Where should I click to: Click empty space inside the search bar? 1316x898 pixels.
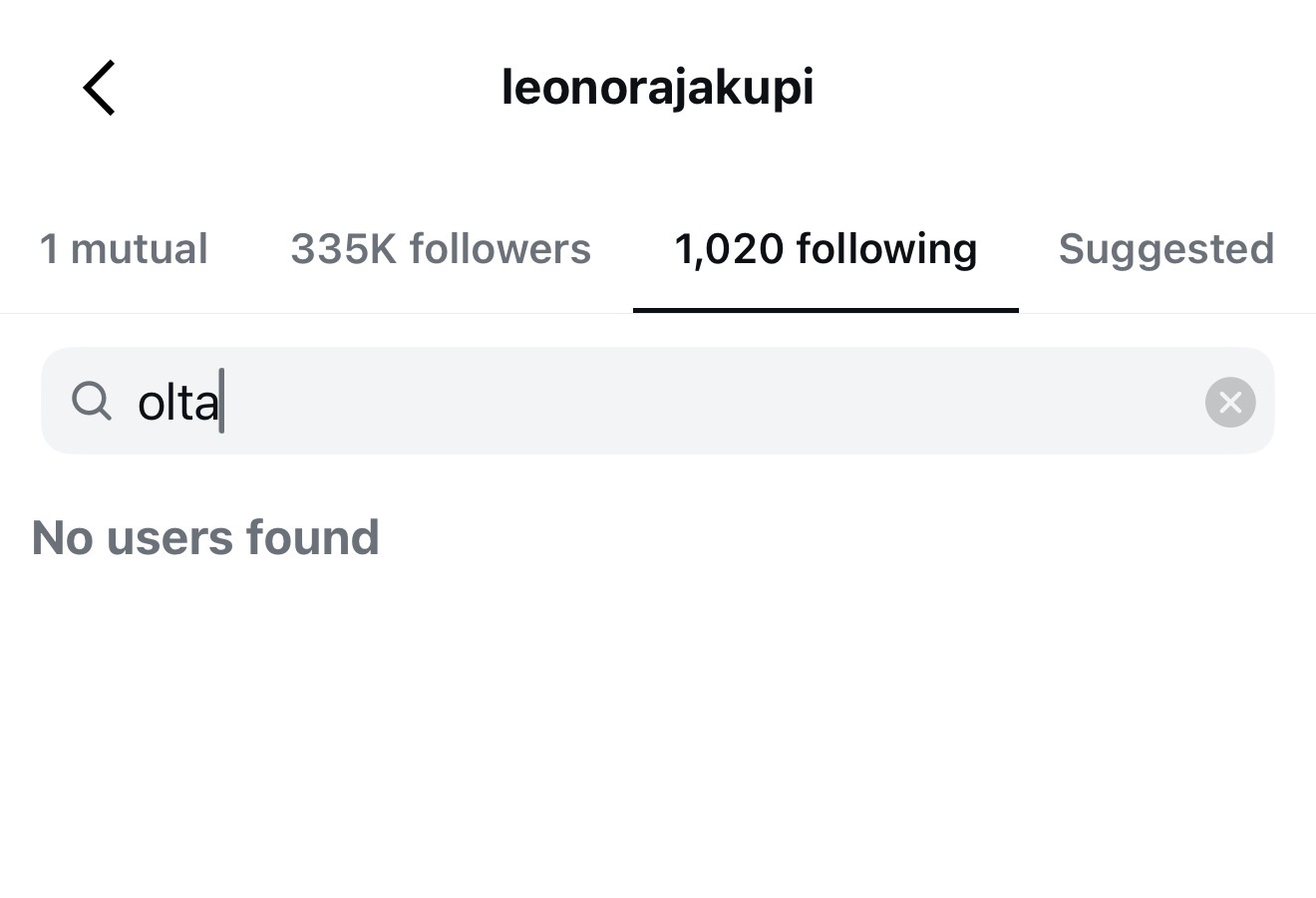click(698, 402)
